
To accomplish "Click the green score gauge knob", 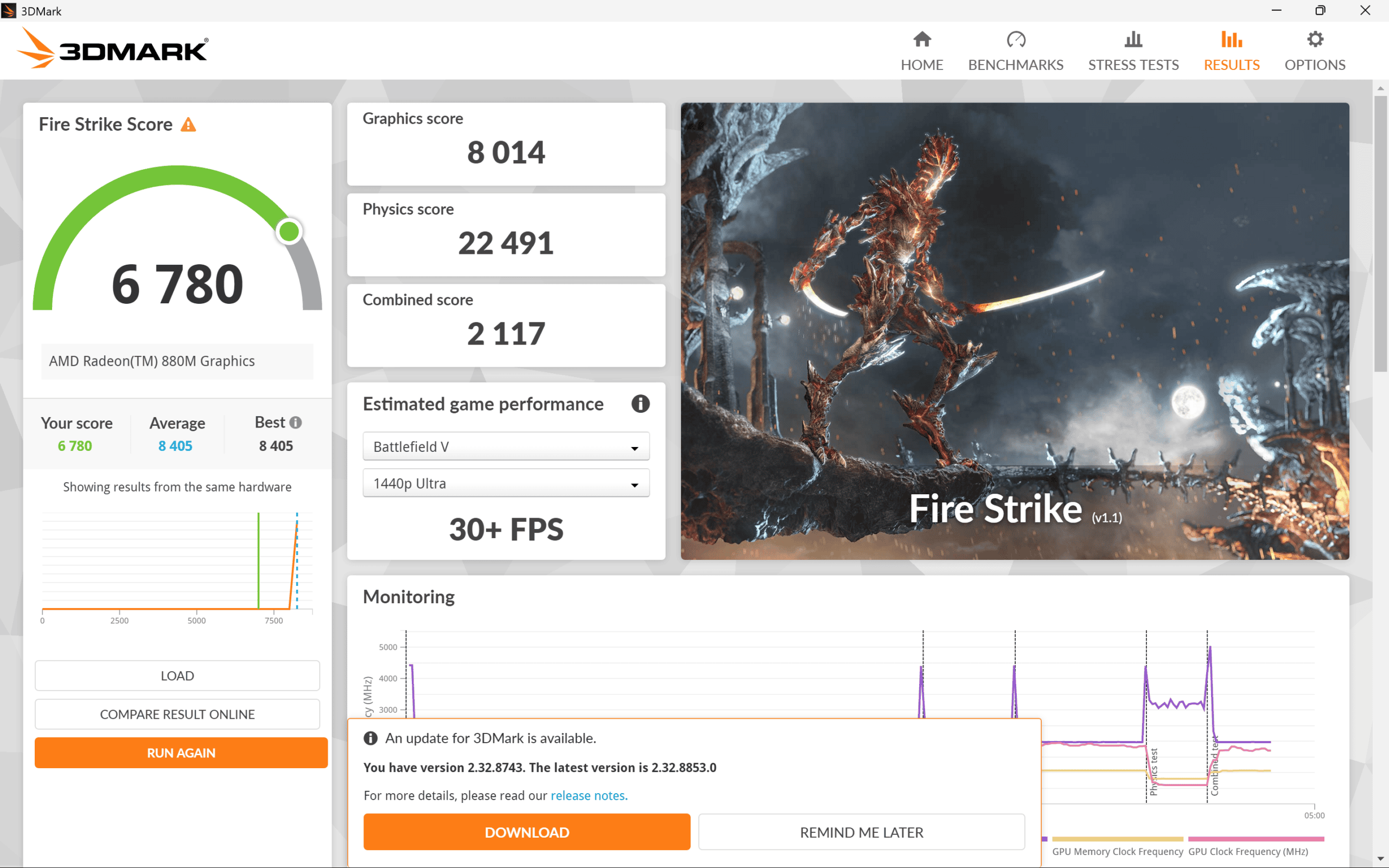I will [x=289, y=231].
